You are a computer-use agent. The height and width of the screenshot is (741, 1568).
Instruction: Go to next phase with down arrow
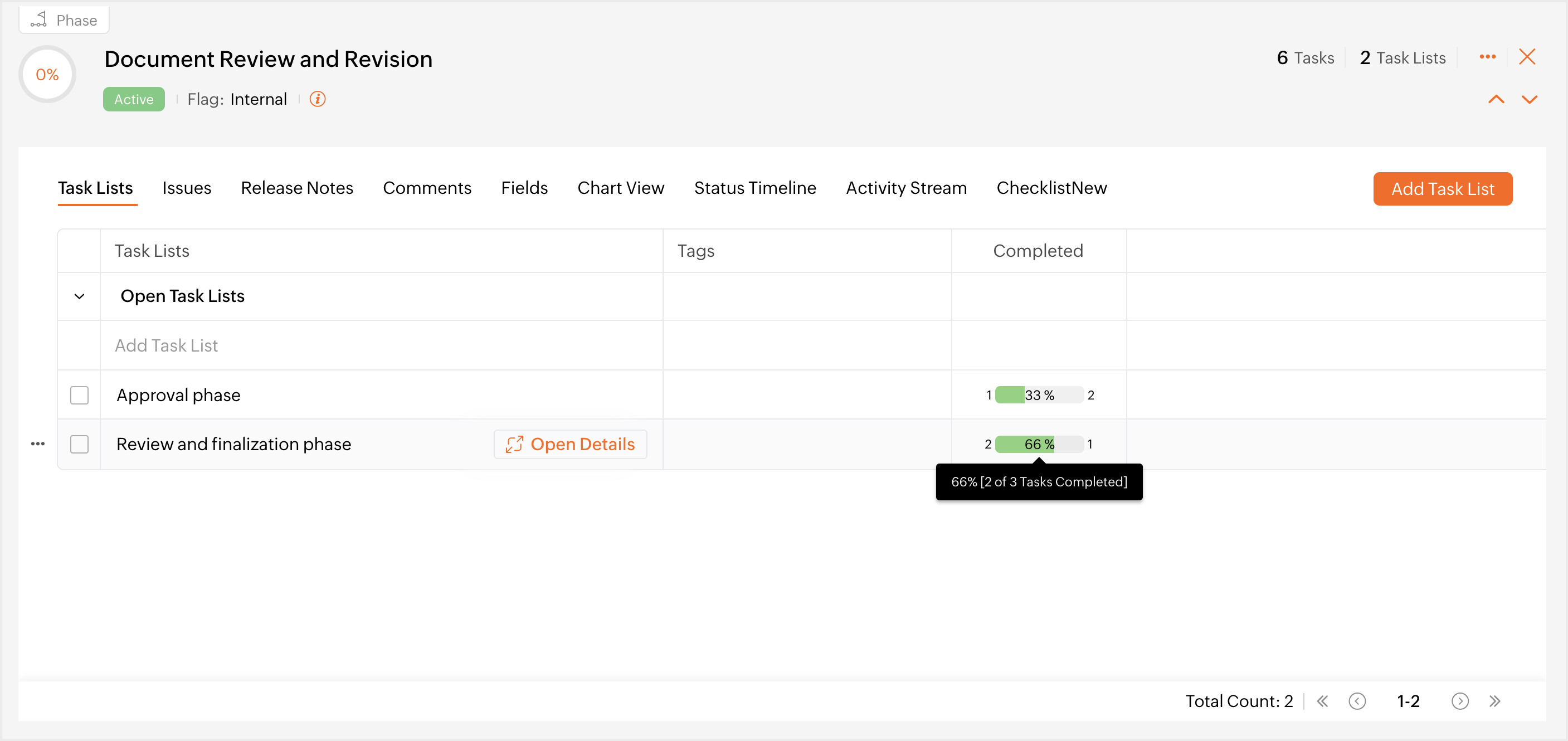click(1529, 100)
